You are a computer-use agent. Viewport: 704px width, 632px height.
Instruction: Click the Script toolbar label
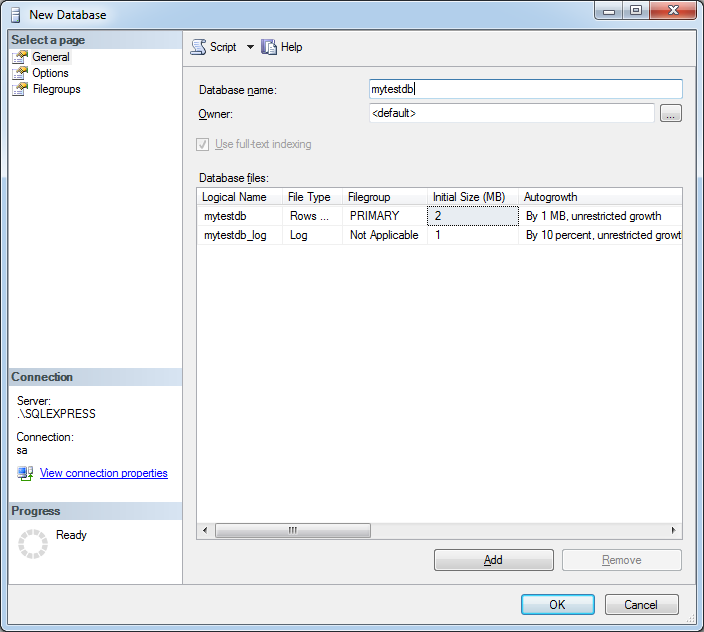(223, 47)
